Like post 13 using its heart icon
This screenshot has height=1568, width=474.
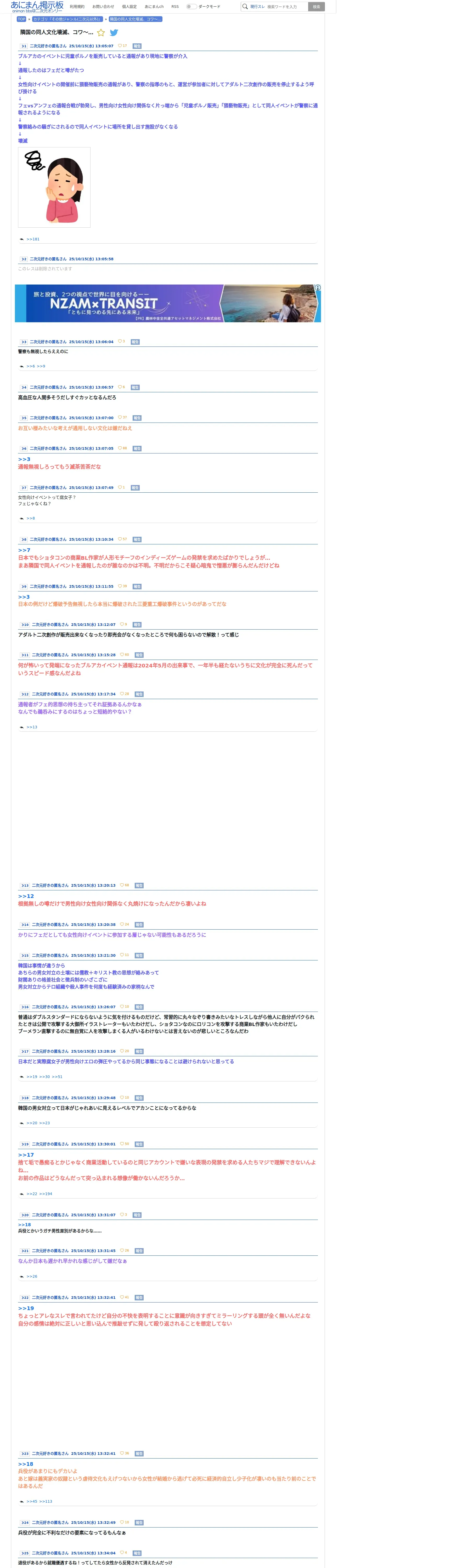(122, 885)
